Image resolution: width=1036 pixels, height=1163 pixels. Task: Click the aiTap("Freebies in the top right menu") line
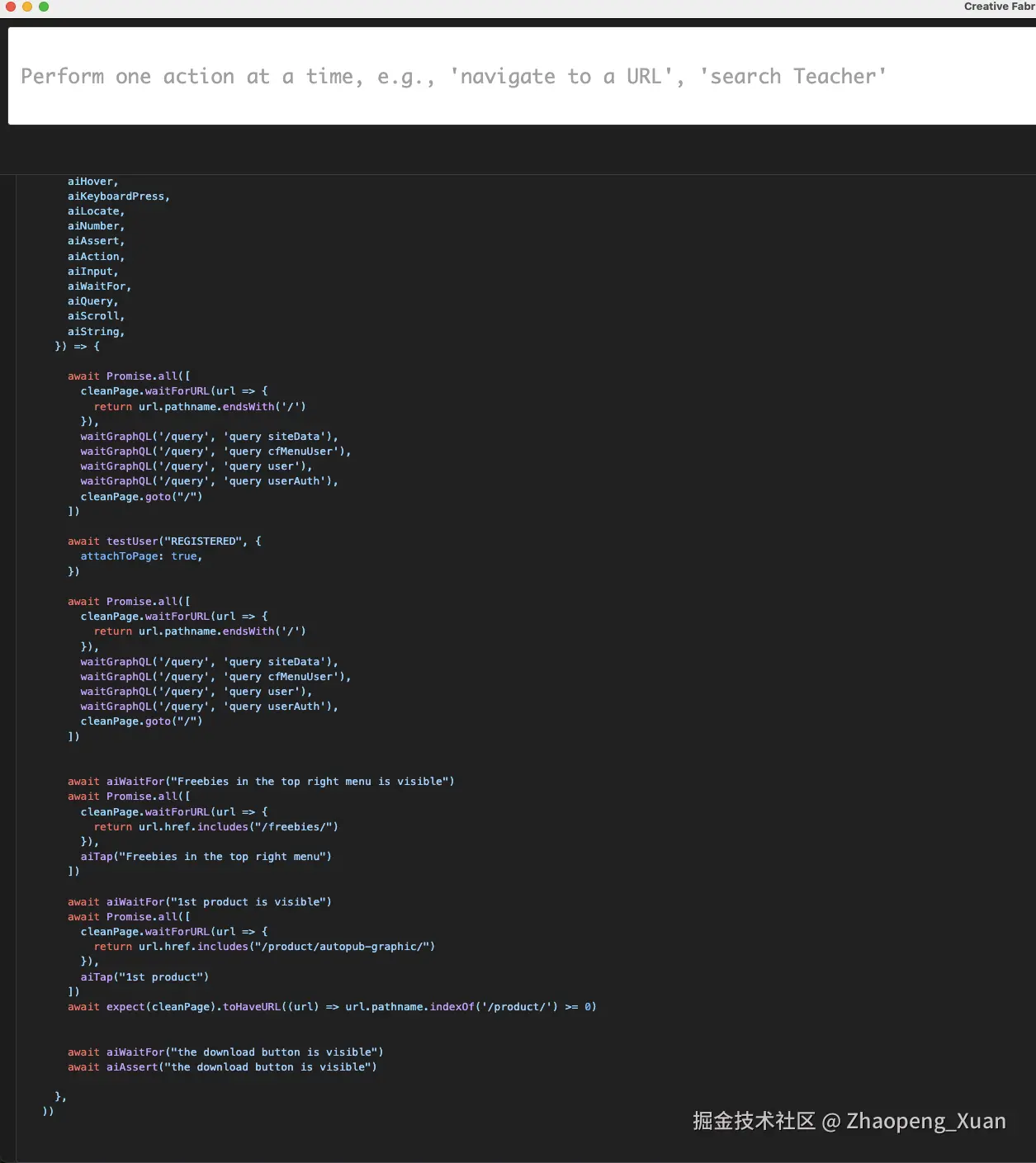pyautogui.click(x=206, y=857)
